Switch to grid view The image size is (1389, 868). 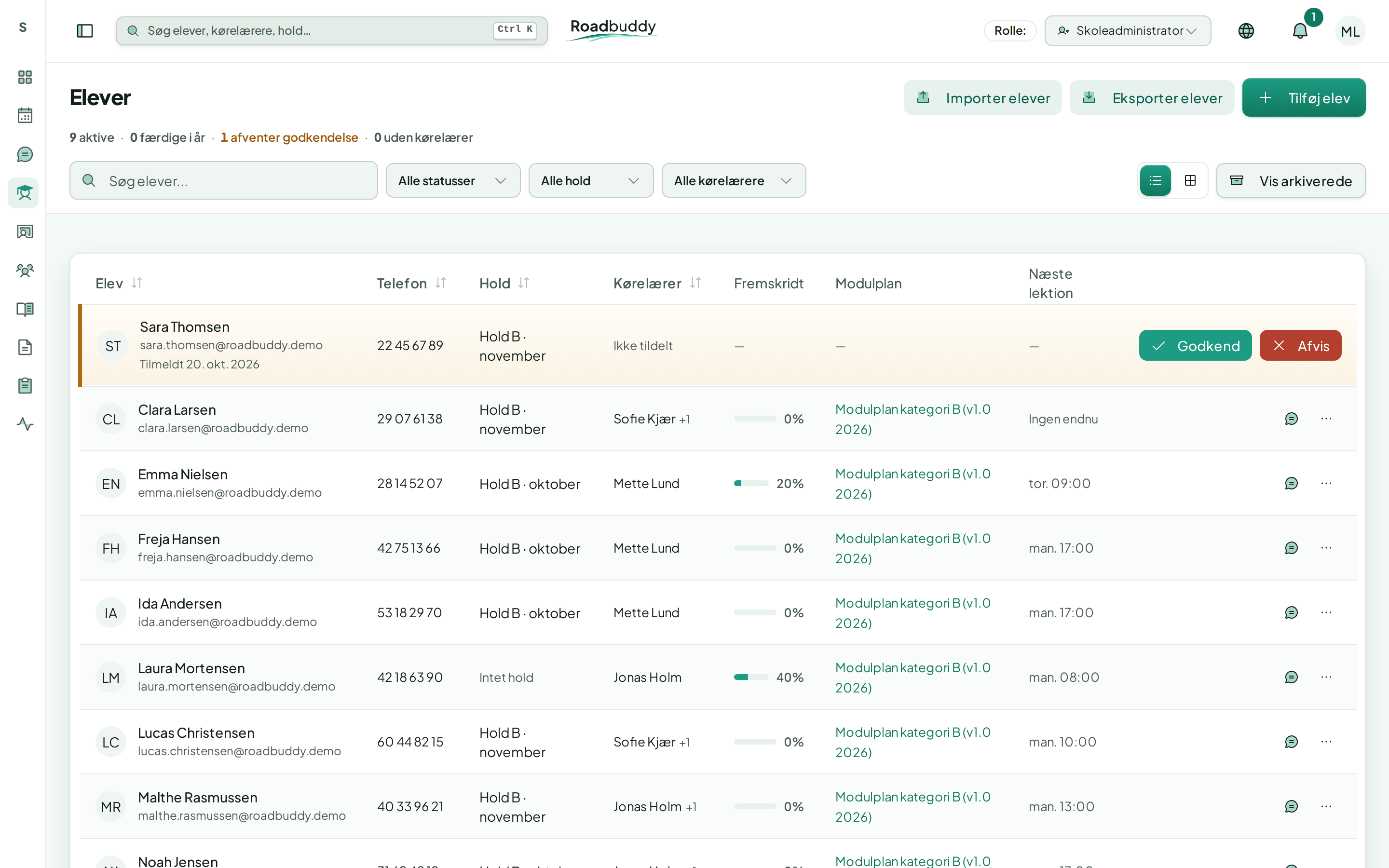1190,181
